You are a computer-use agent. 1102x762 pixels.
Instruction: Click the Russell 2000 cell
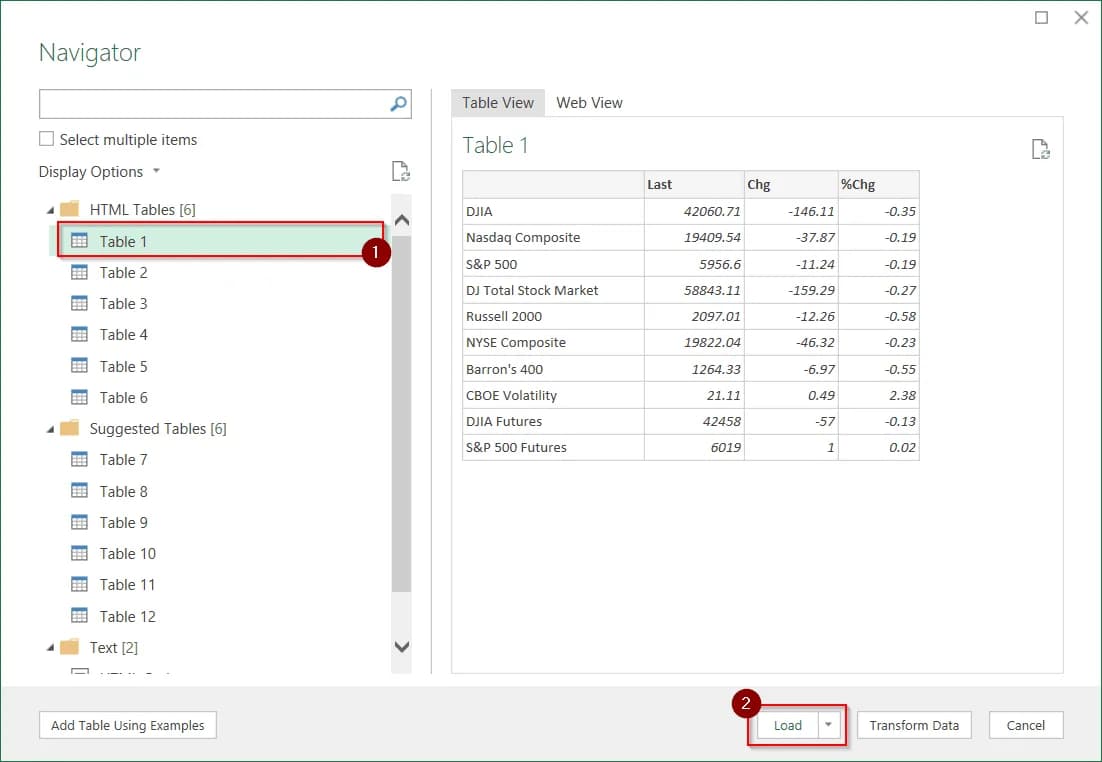point(553,316)
